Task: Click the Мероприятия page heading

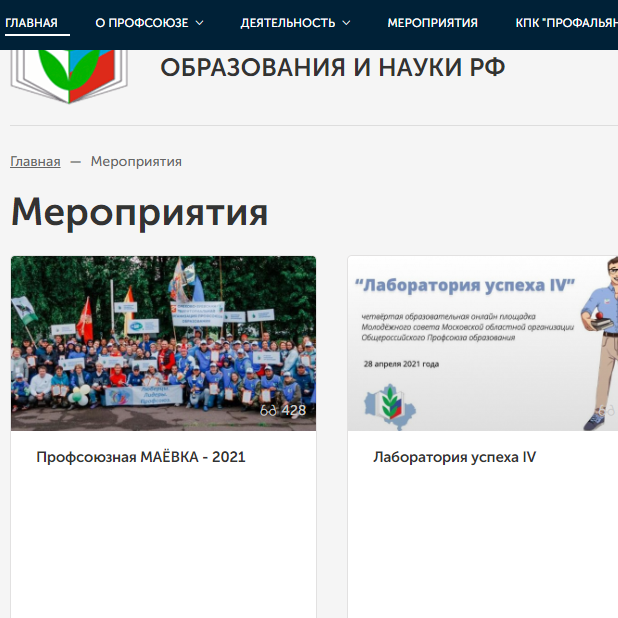Action: pos(140,212)
